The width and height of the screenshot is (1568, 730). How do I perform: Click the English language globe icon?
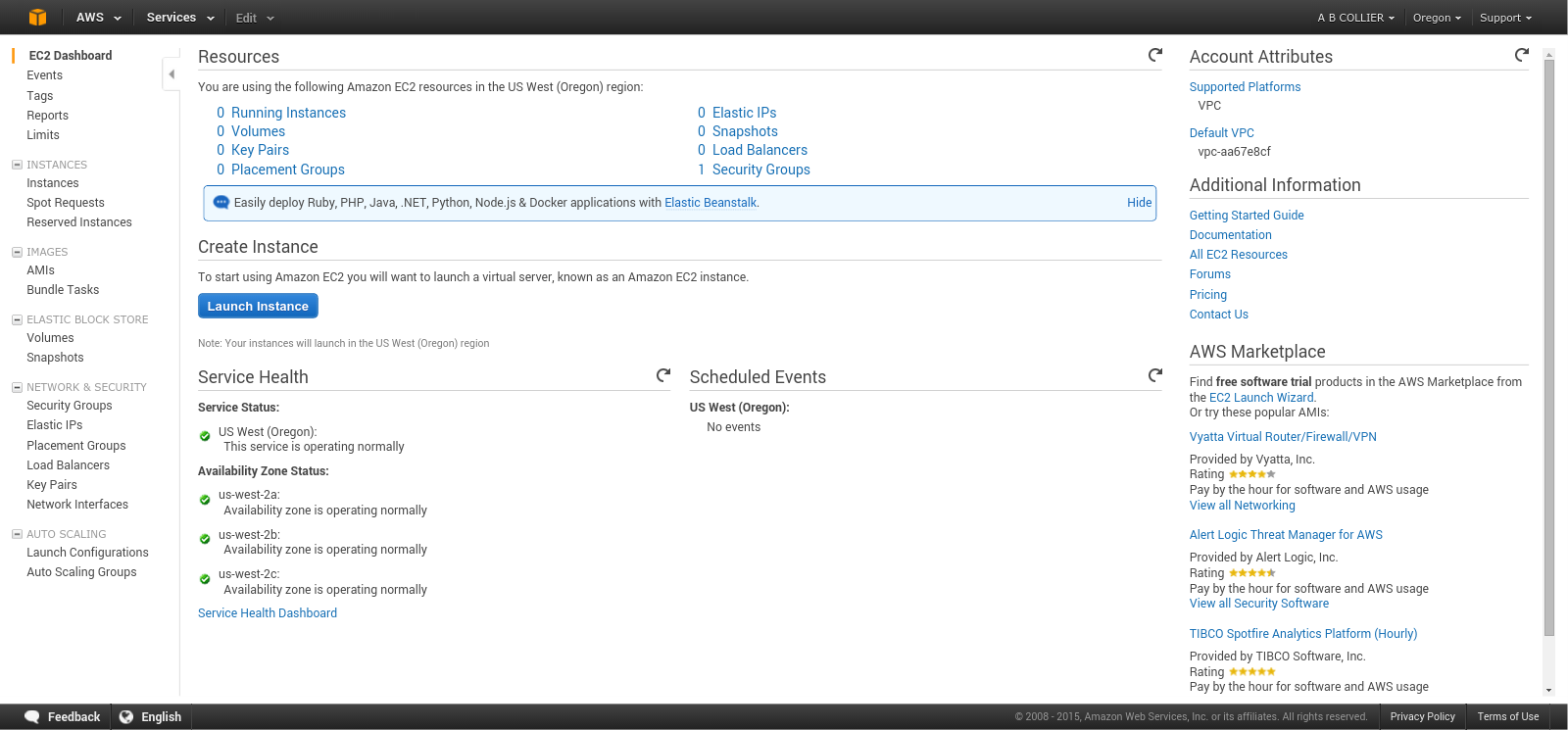click(x=126, y=716)
